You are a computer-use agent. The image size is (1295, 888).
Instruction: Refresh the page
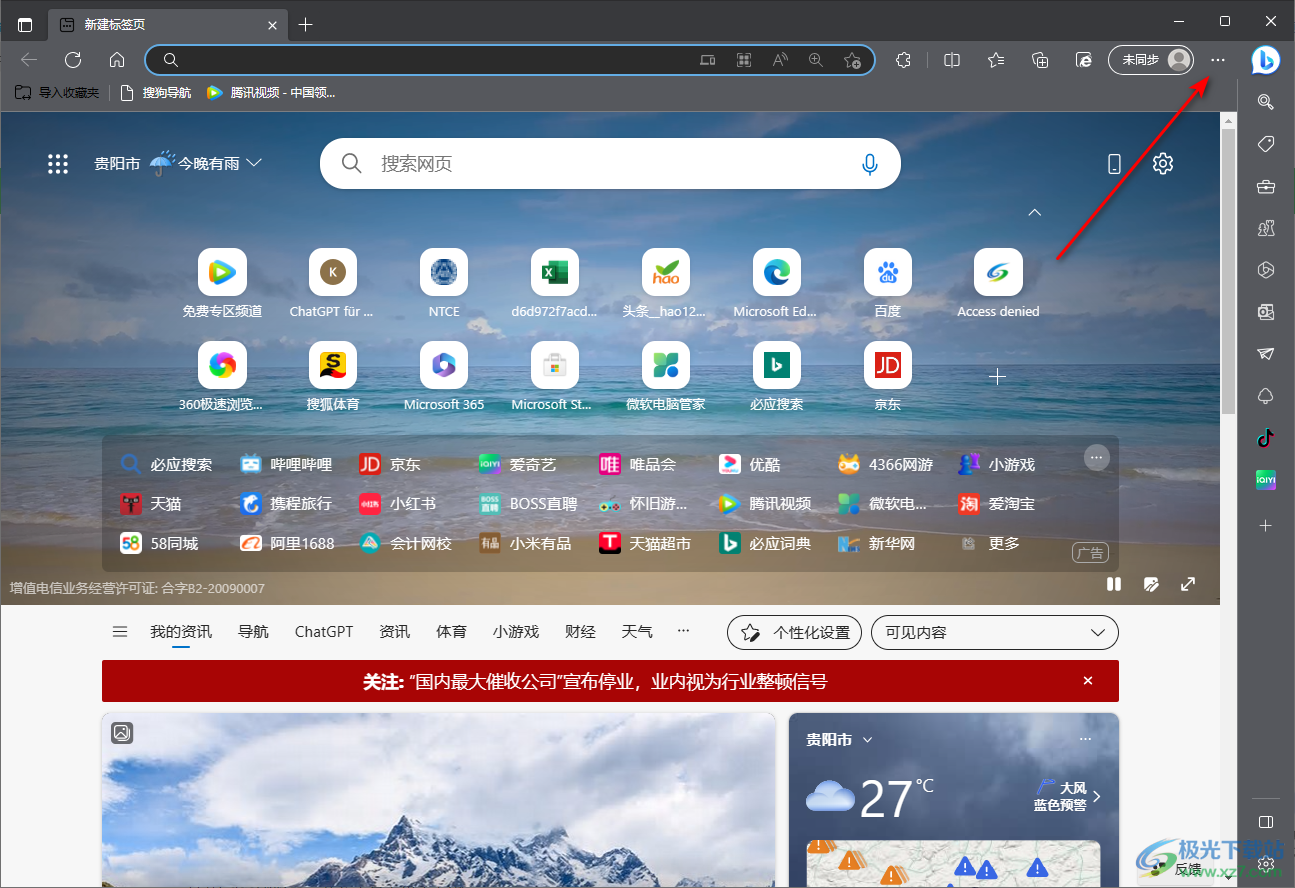click(x=73, y=60)
